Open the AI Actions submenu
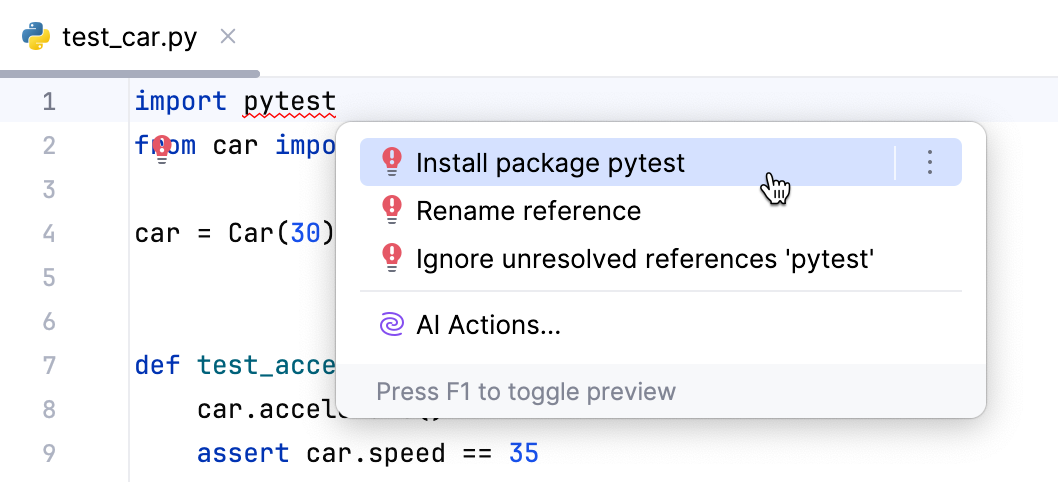 point(488,324)
